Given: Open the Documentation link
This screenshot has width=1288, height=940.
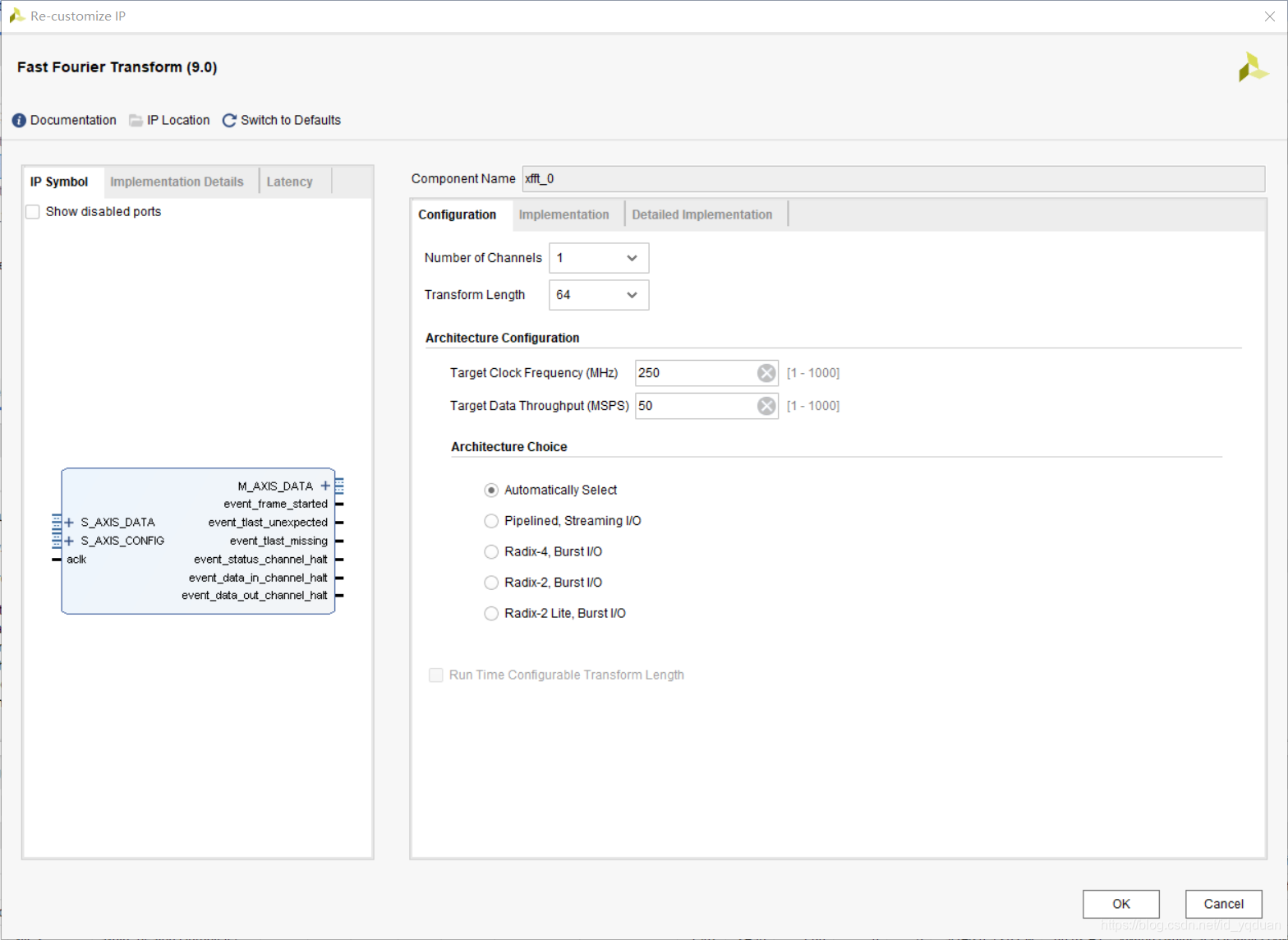Looking at the screenshot, I should pos(73,120).
